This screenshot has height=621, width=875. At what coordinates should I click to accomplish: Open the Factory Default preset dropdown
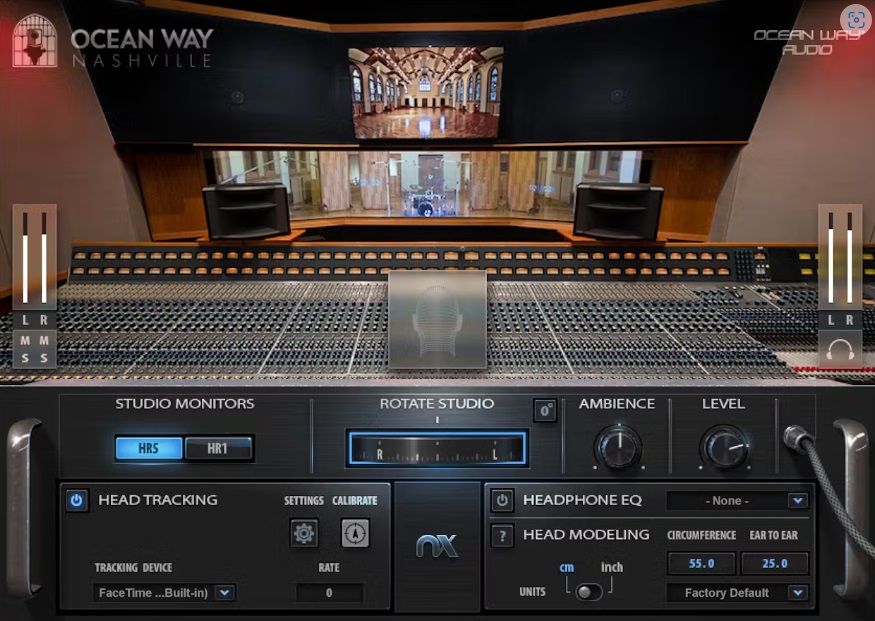737,593
